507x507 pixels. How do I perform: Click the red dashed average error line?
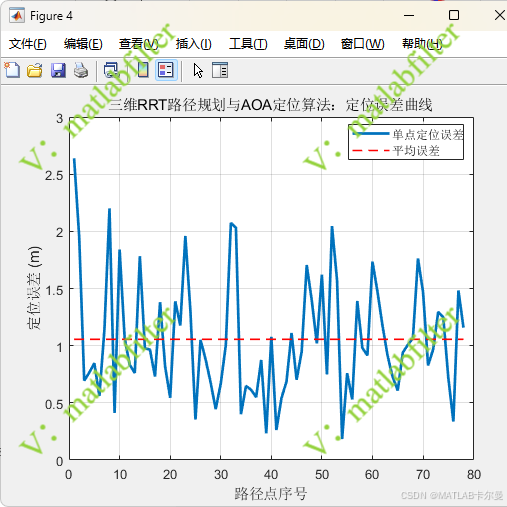coord(269,339)
